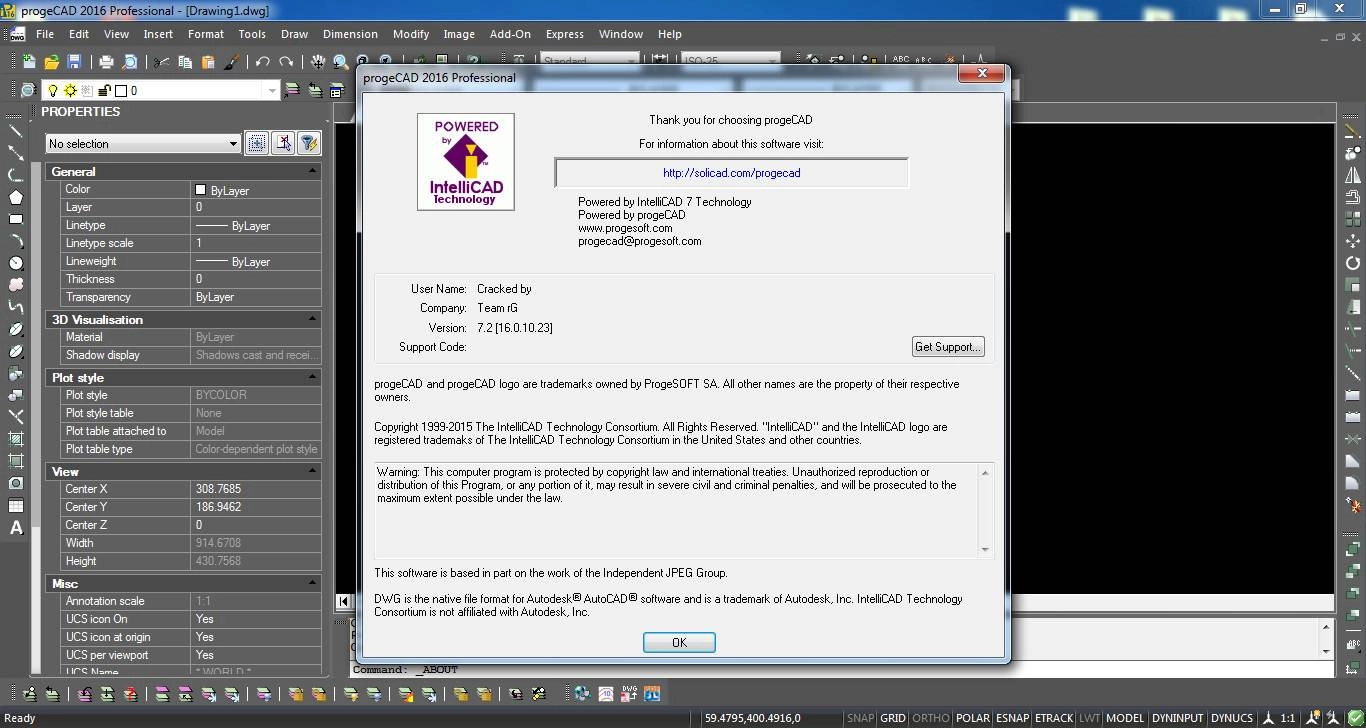The height and width of the screenshot is (728, 1366).
Task: Open the solicad.com/progecad link
Action: (731, 173)
